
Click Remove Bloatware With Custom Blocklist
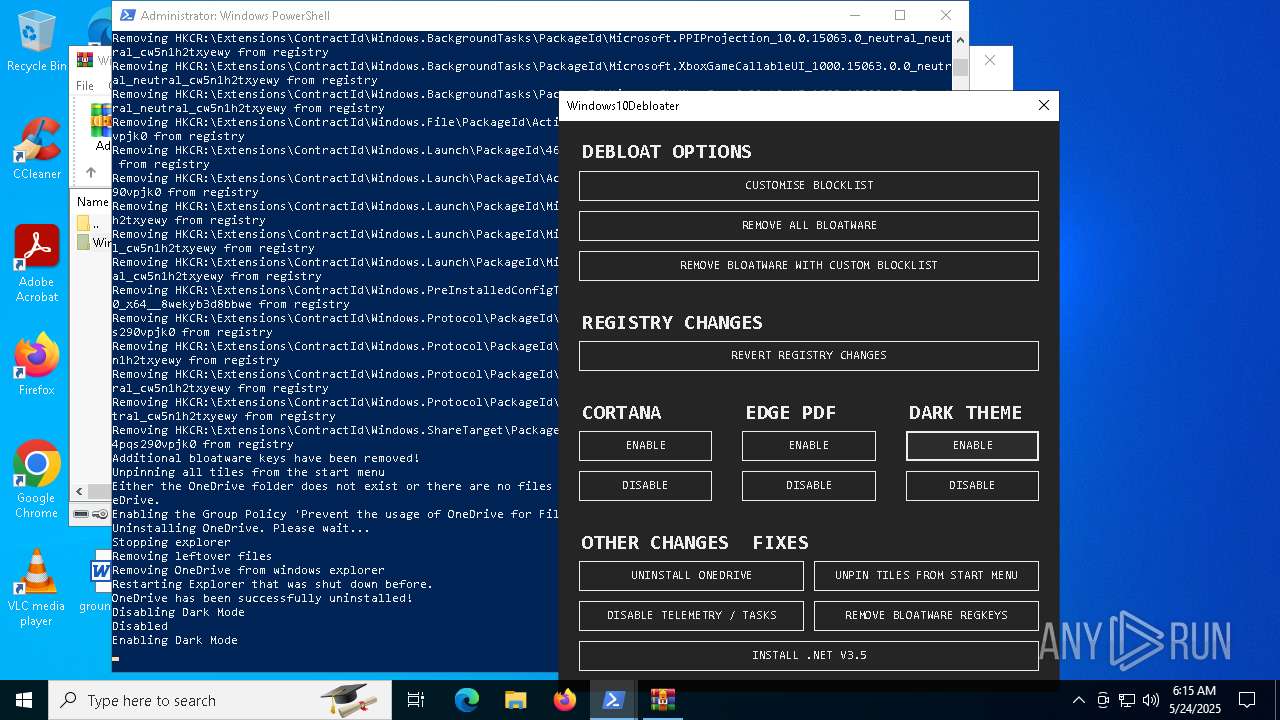pyautogui.click(x=809, y=266)
